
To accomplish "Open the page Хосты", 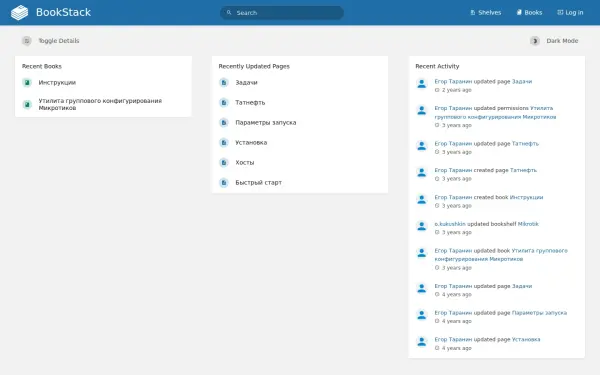I will 245,162.
